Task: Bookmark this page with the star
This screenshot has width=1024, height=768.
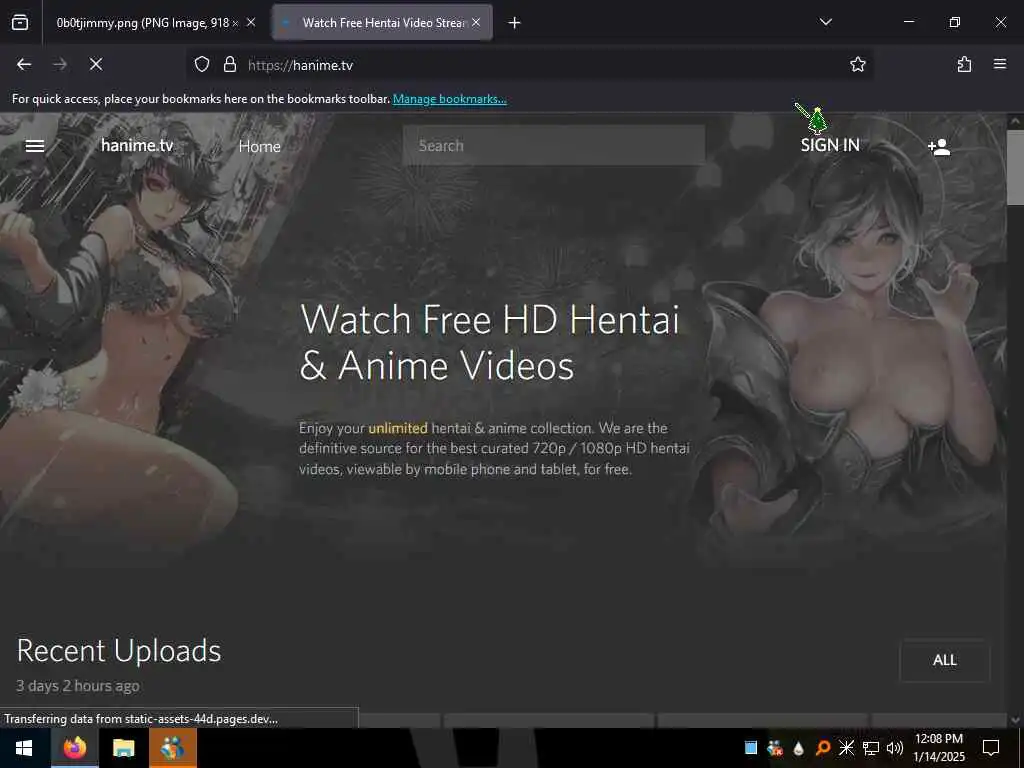Action: pyautogui.click(x=857, y=64)
